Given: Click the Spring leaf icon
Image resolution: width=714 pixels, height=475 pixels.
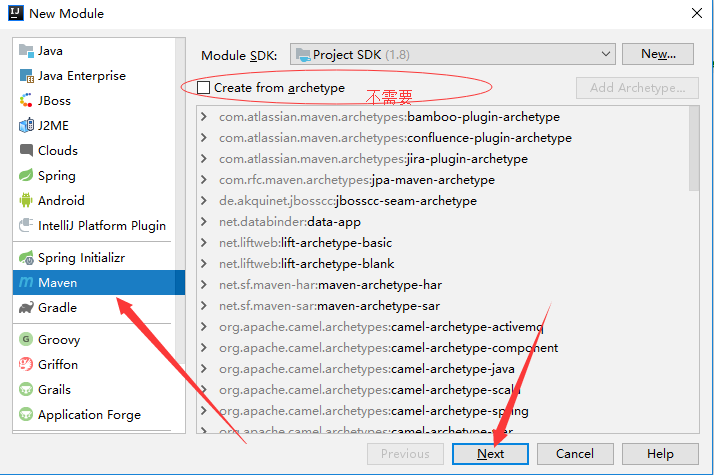Looking at the screenshot, I should [x=26, y=175].
